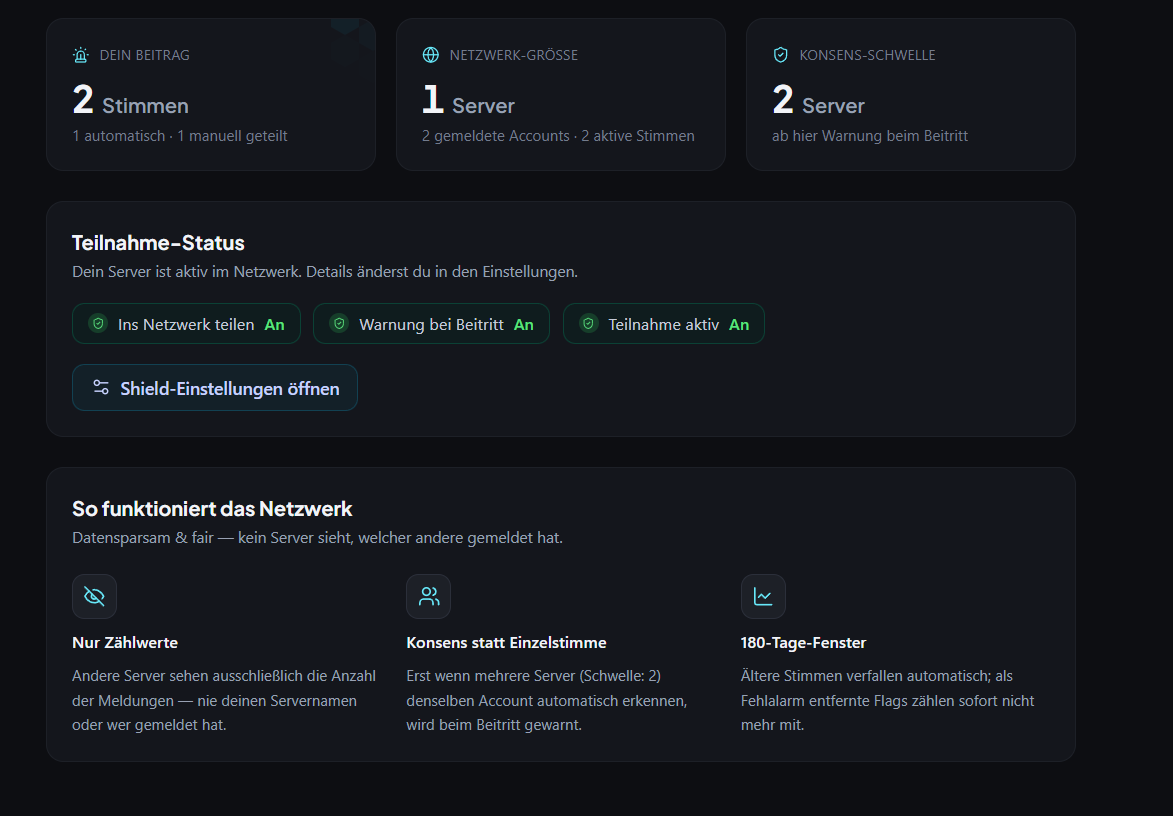Click the users icon above Konsens statt Einzelstimme
The height and width of the screenshot is (816, 1173).
pyautogui.click(x=429, y=596)
